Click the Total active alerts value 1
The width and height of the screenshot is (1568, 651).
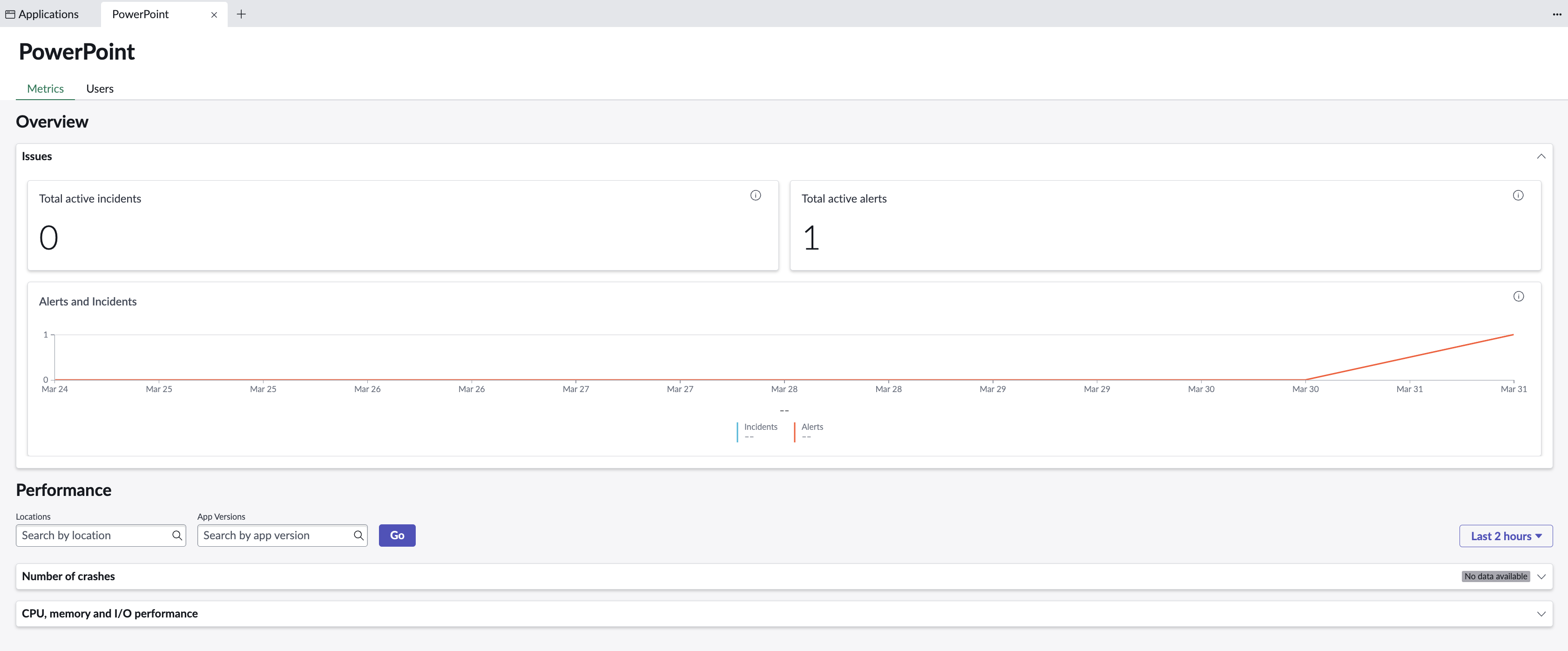[811, 237]
